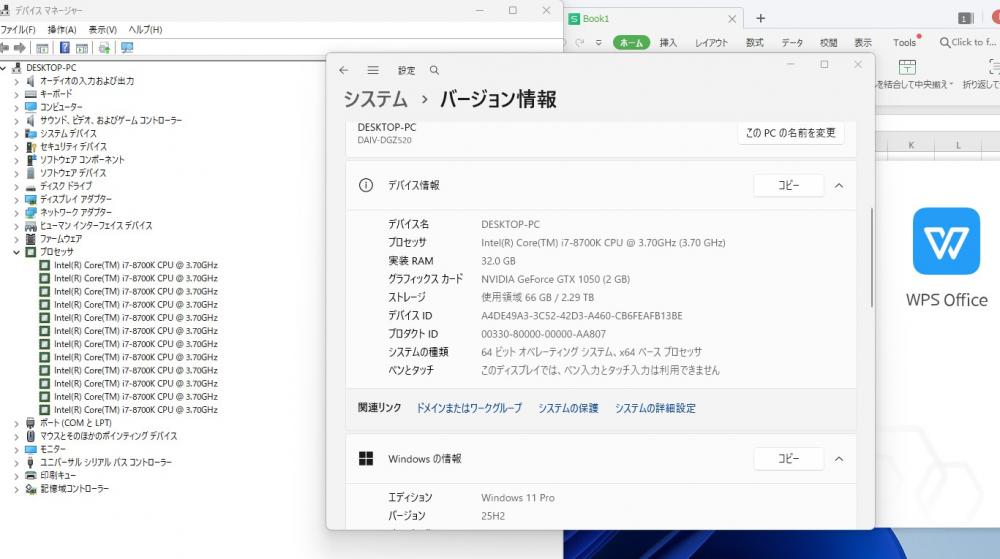The image size is (1000, 559).
Task: Click scan for hardware changes monitor icon
Action: click(127, 48)
